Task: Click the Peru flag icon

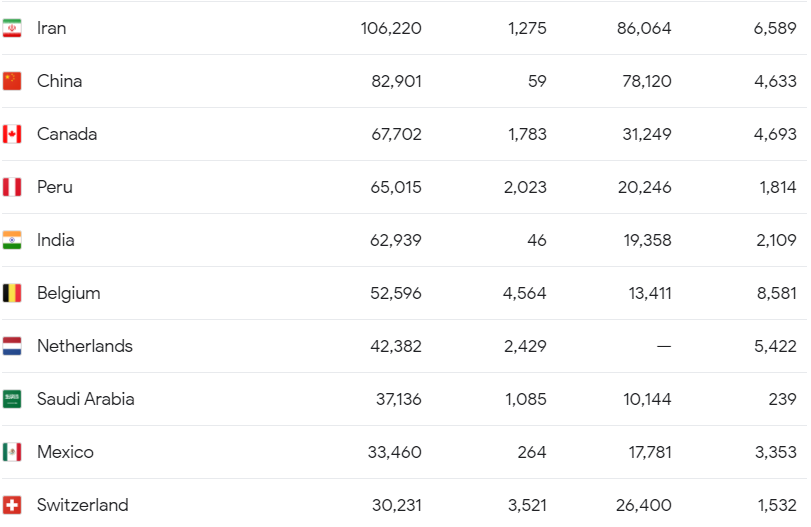Action: pyautogui.click(x=12, y=187)
